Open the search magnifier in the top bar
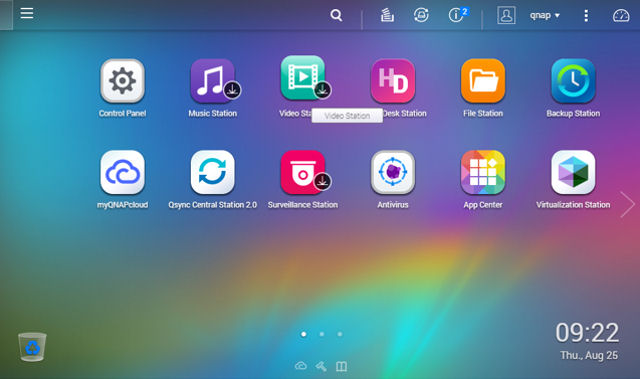The height and width of the screenshot is (379, 640). point(336,16)
